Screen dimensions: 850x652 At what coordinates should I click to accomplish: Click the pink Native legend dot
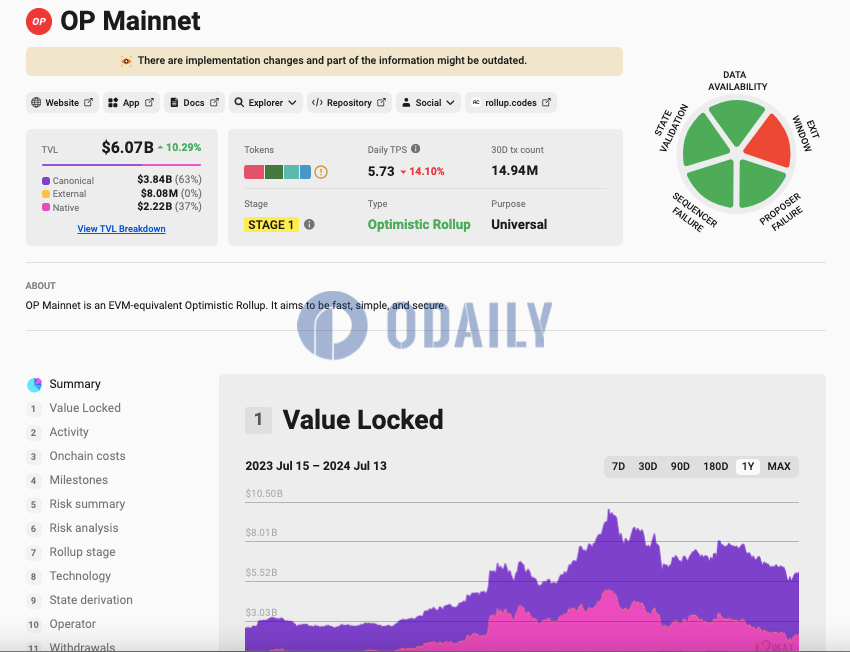(x=46, y=207)
